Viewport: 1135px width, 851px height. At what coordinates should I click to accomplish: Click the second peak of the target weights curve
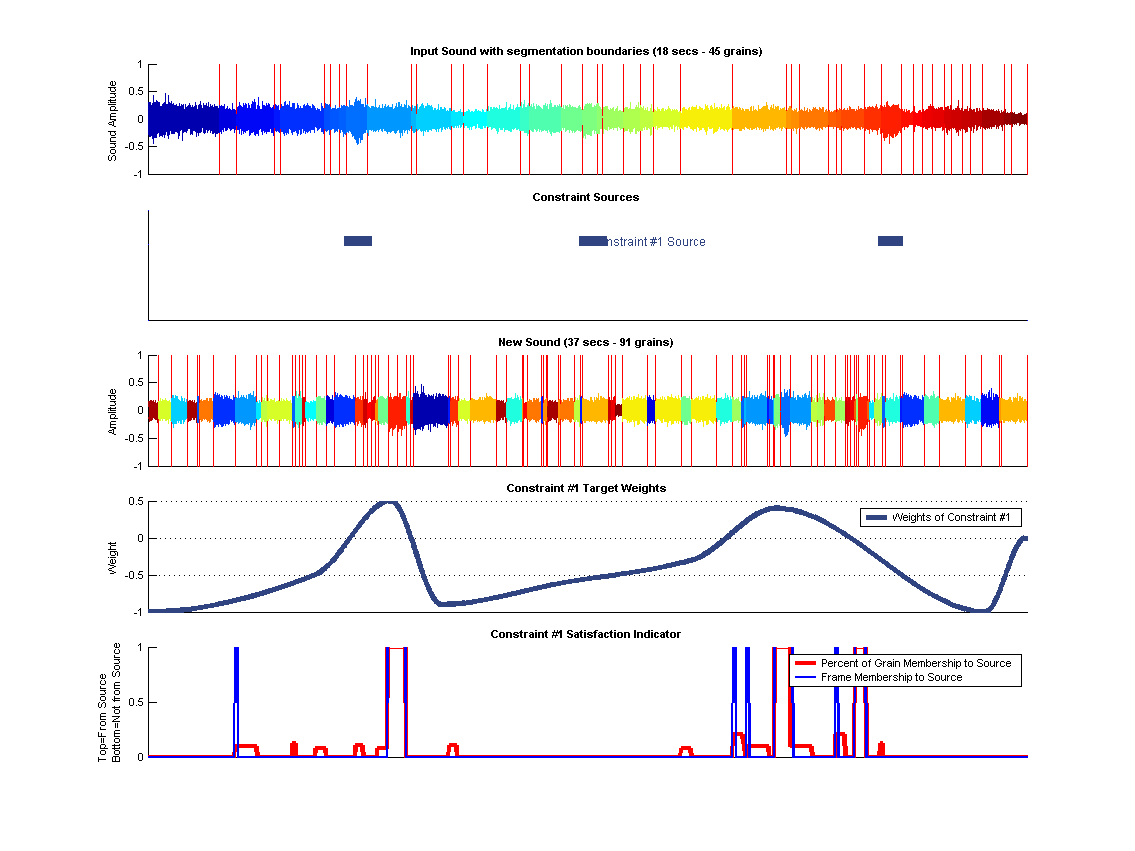[x=778, y=508]
